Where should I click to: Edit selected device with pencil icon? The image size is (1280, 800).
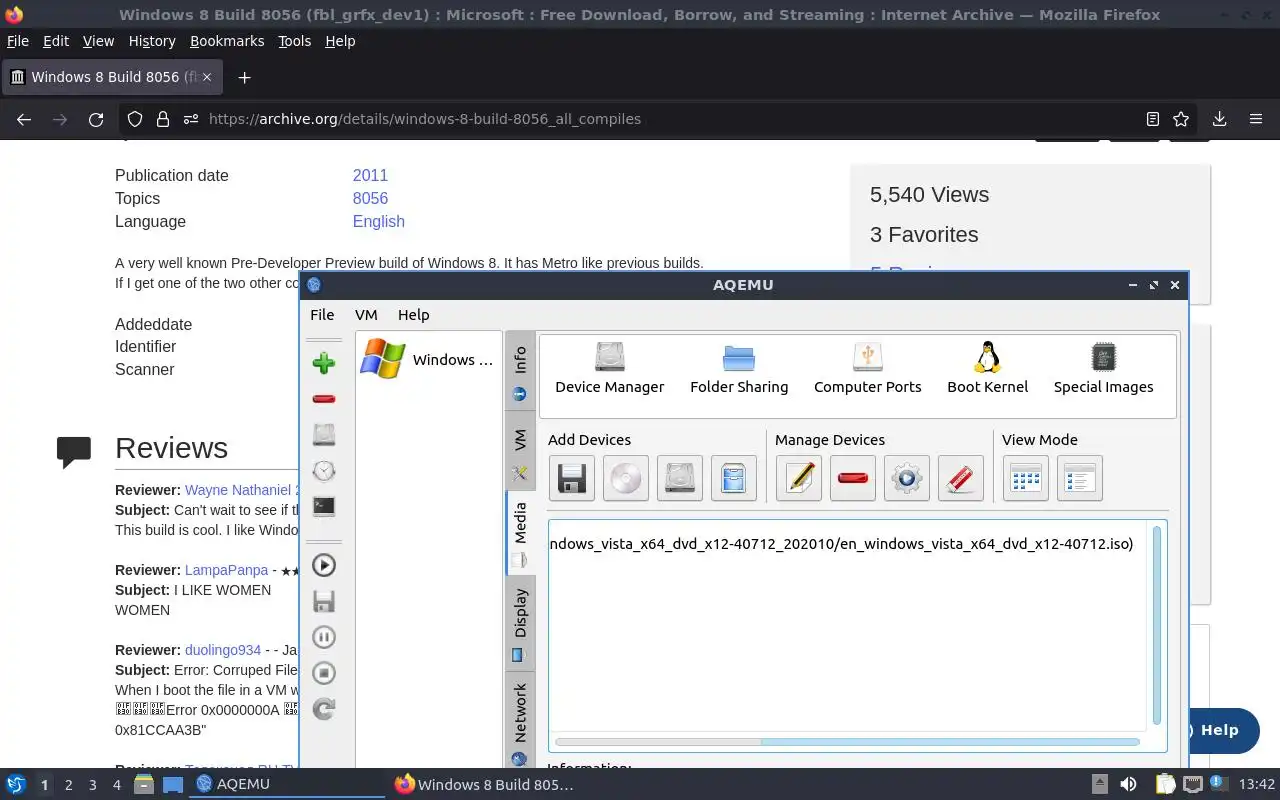[x=799, y=478]
